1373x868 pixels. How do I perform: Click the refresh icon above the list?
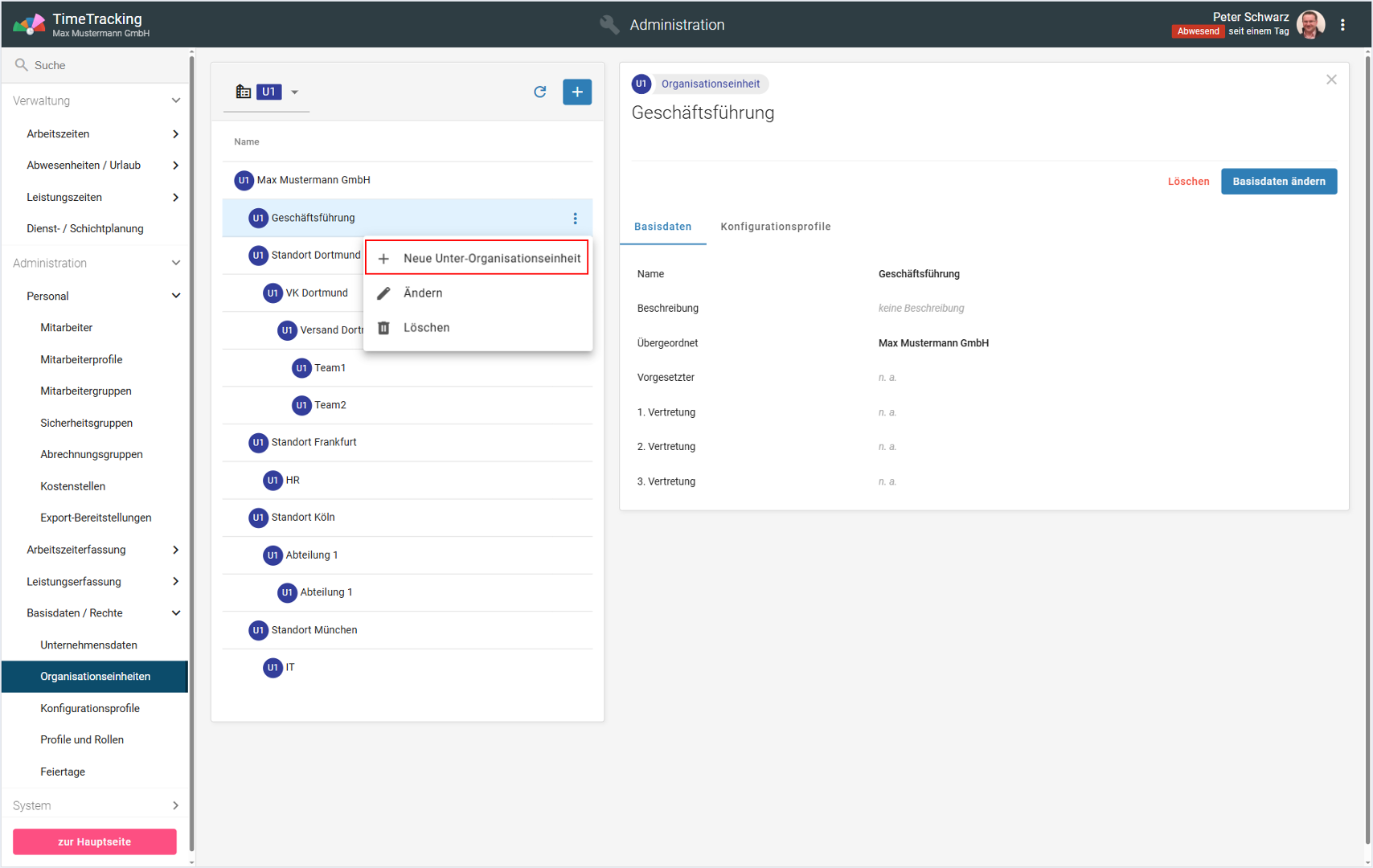point(540,92)
